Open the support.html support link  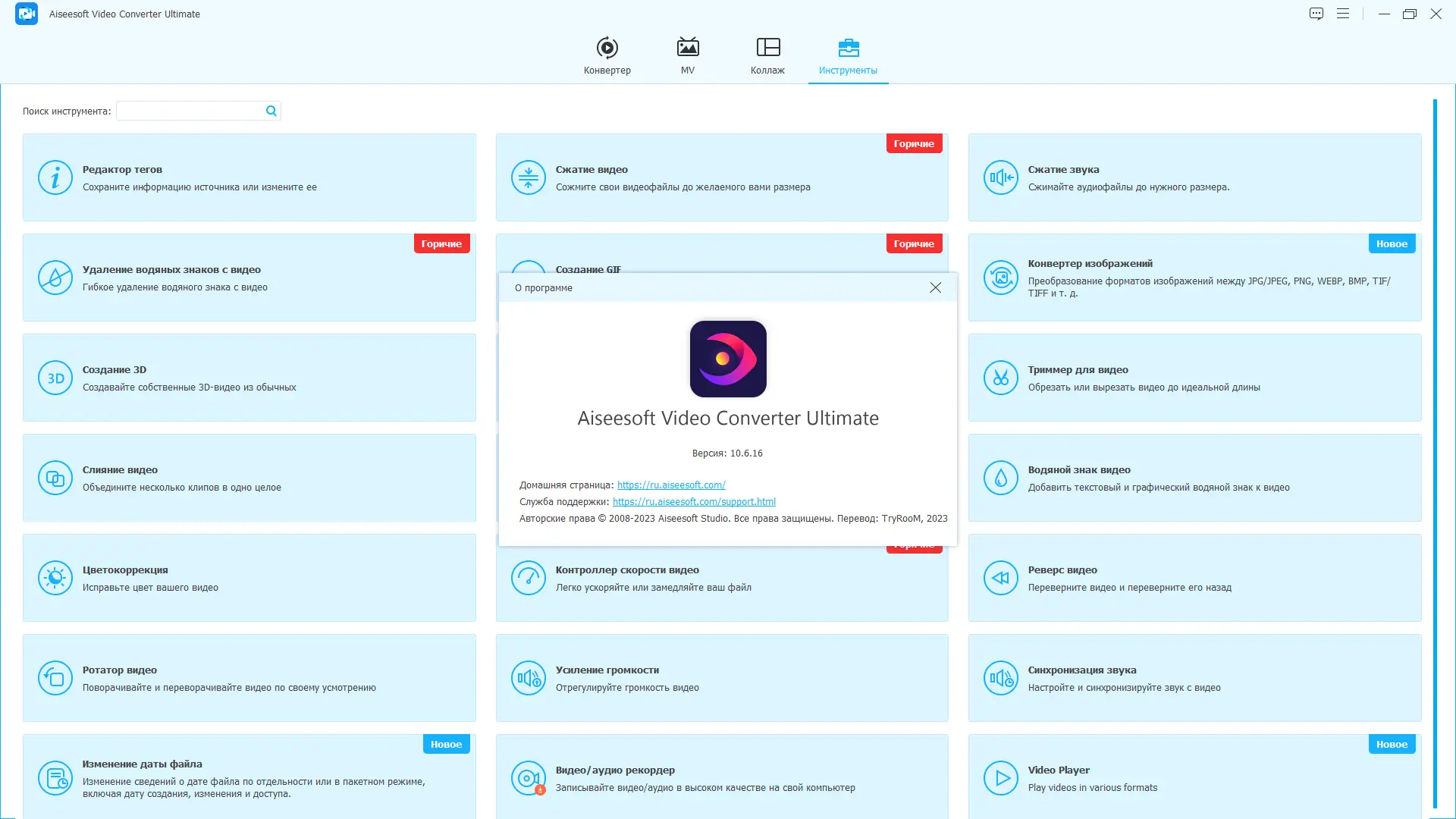(693, 502)
